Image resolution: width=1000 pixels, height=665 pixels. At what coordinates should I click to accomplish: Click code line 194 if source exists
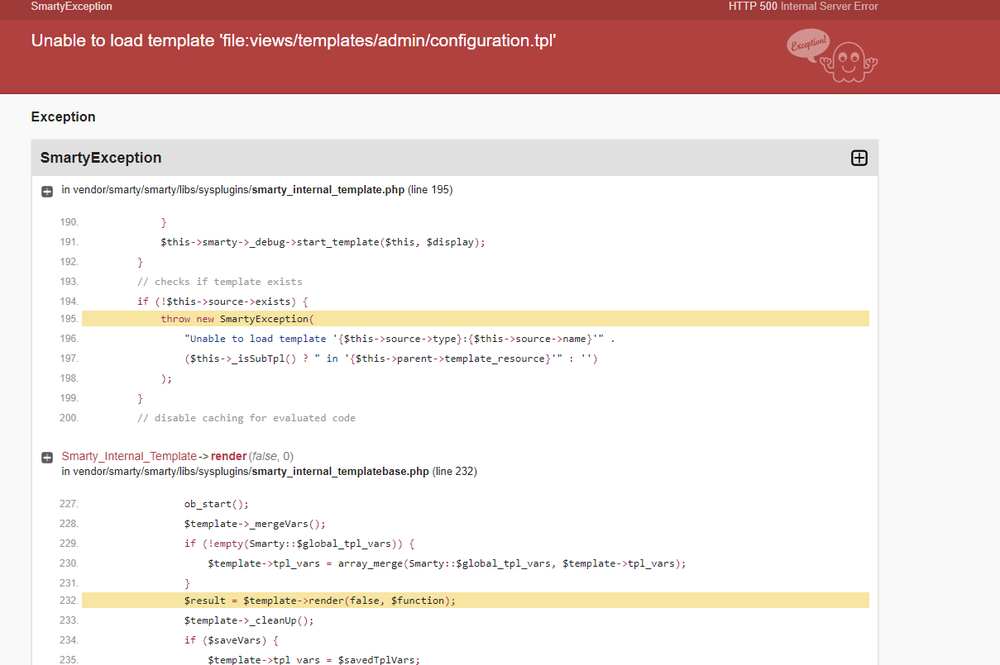point(223,302)
